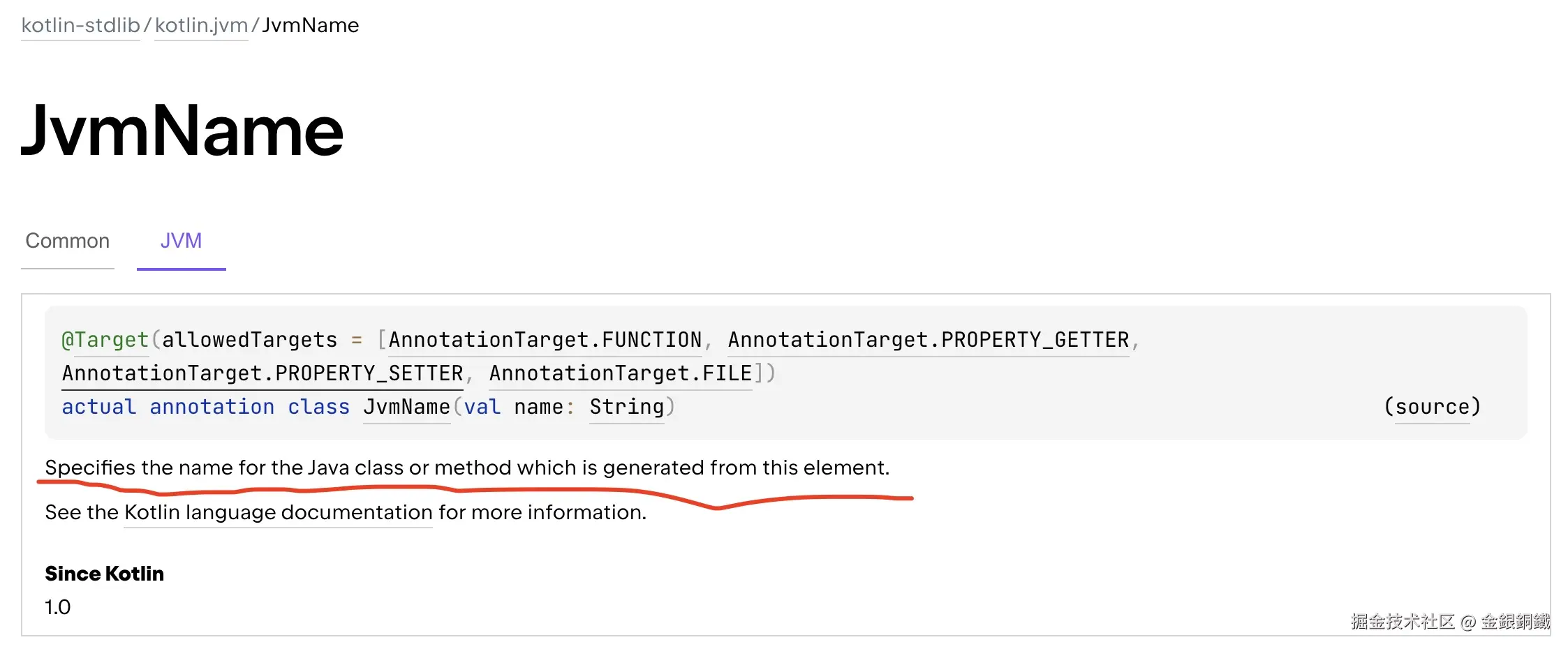Select the JVM platform tab
Image resolution: width=1568 pixels, height=649 pixels.
[x=181, y=241]
